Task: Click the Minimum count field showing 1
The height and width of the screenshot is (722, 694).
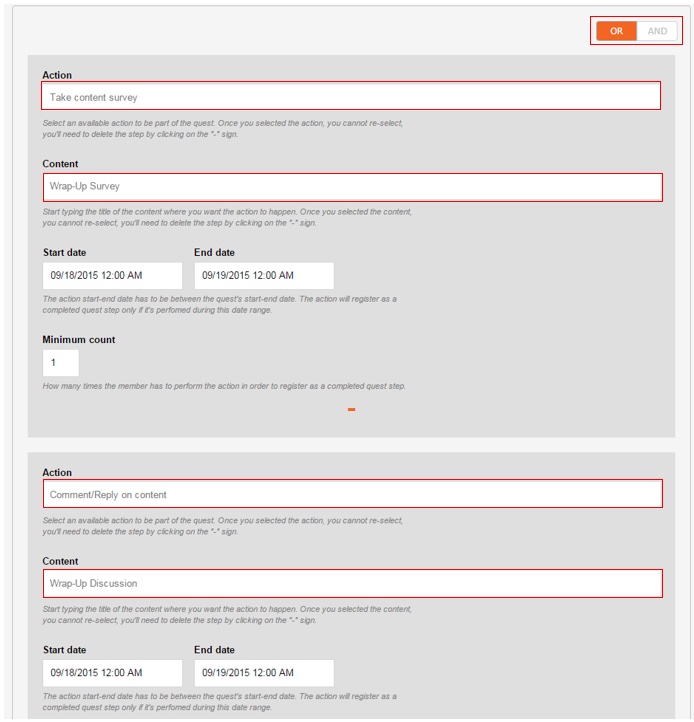Action: coord(61,363)
